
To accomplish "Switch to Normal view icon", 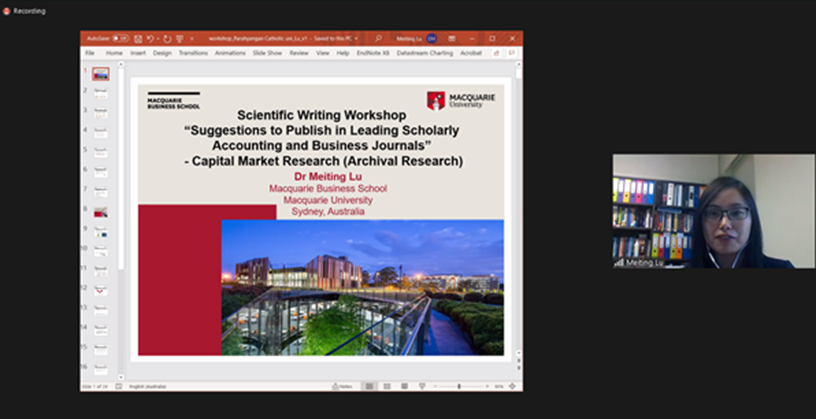I will click(369, 386).
